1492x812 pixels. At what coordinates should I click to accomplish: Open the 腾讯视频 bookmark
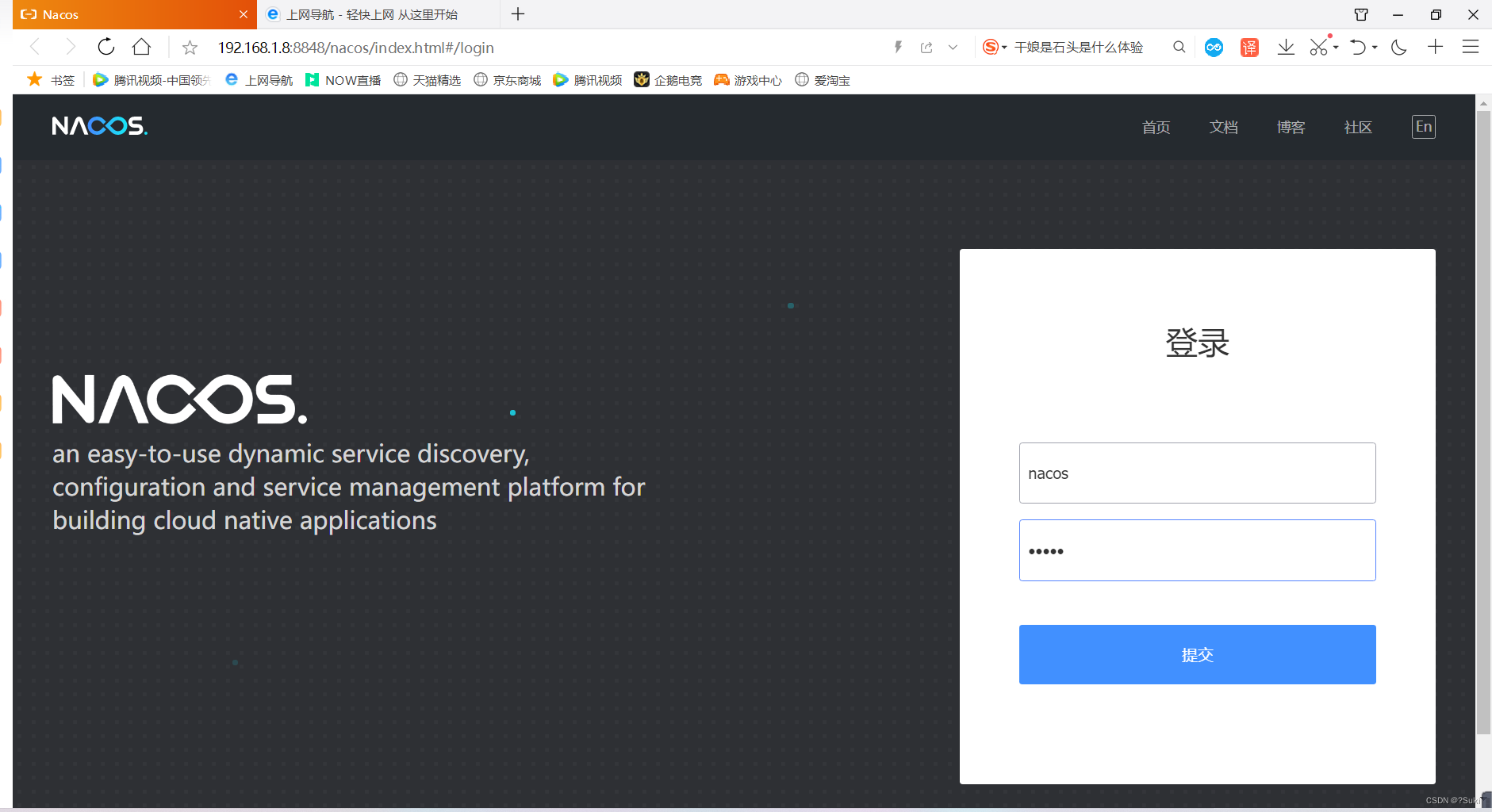(x=588, y=80)
